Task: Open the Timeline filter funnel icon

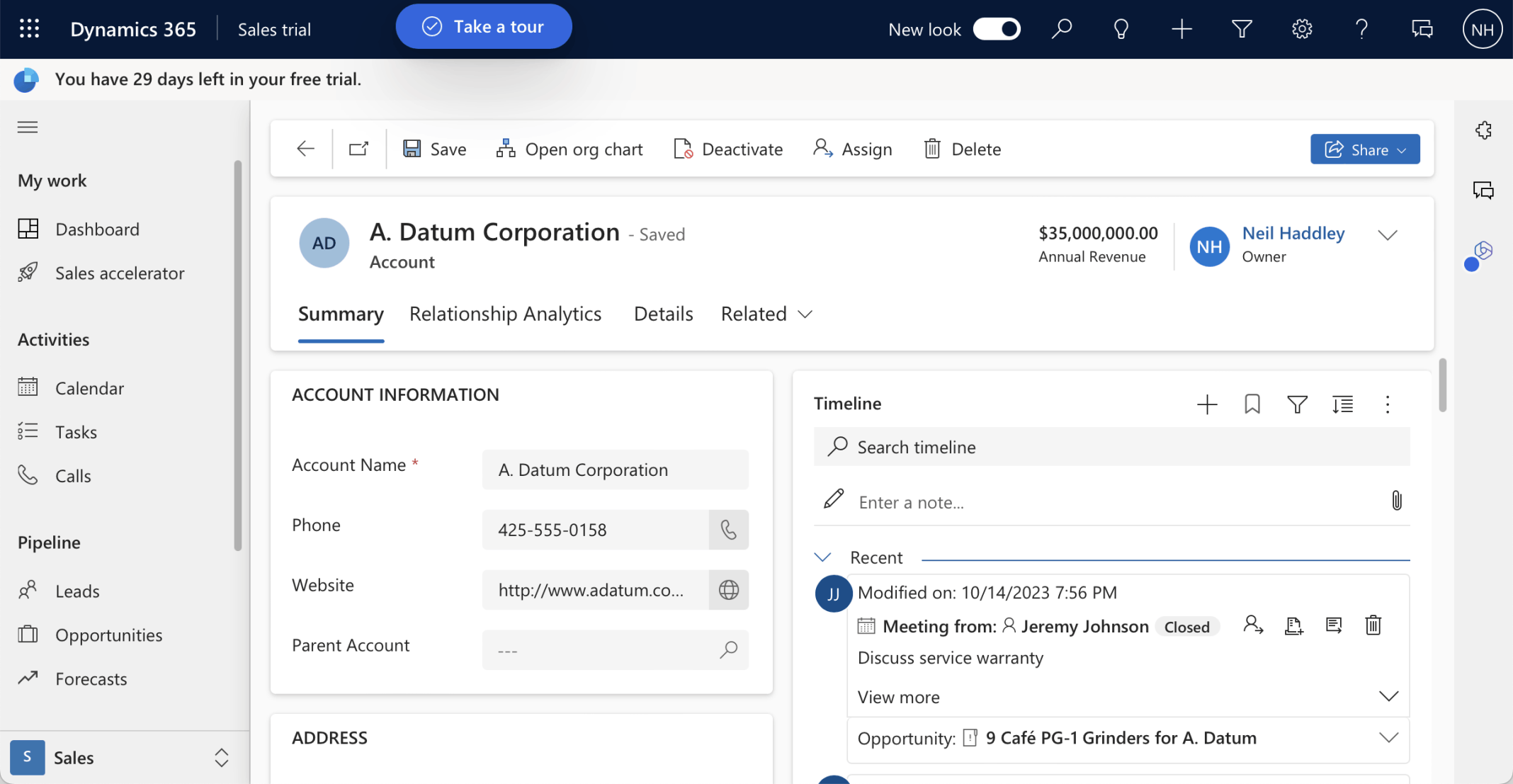Action: coord(1297,404)
